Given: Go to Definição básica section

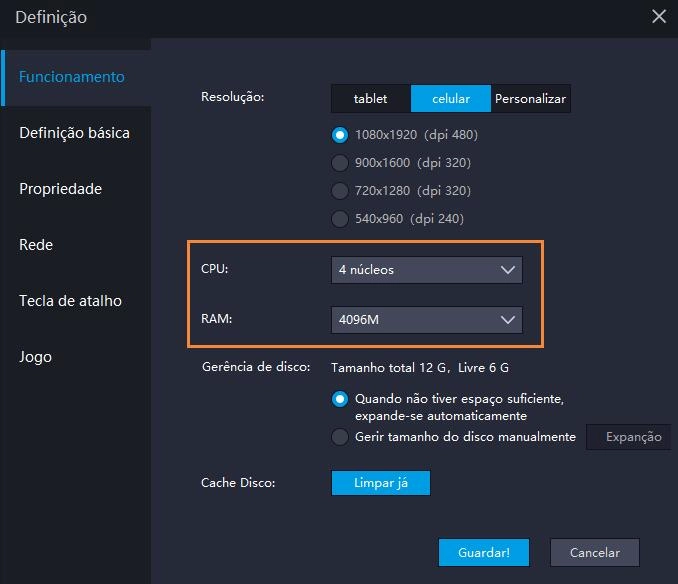Looking at the screenshot, I should coord(74,133).
